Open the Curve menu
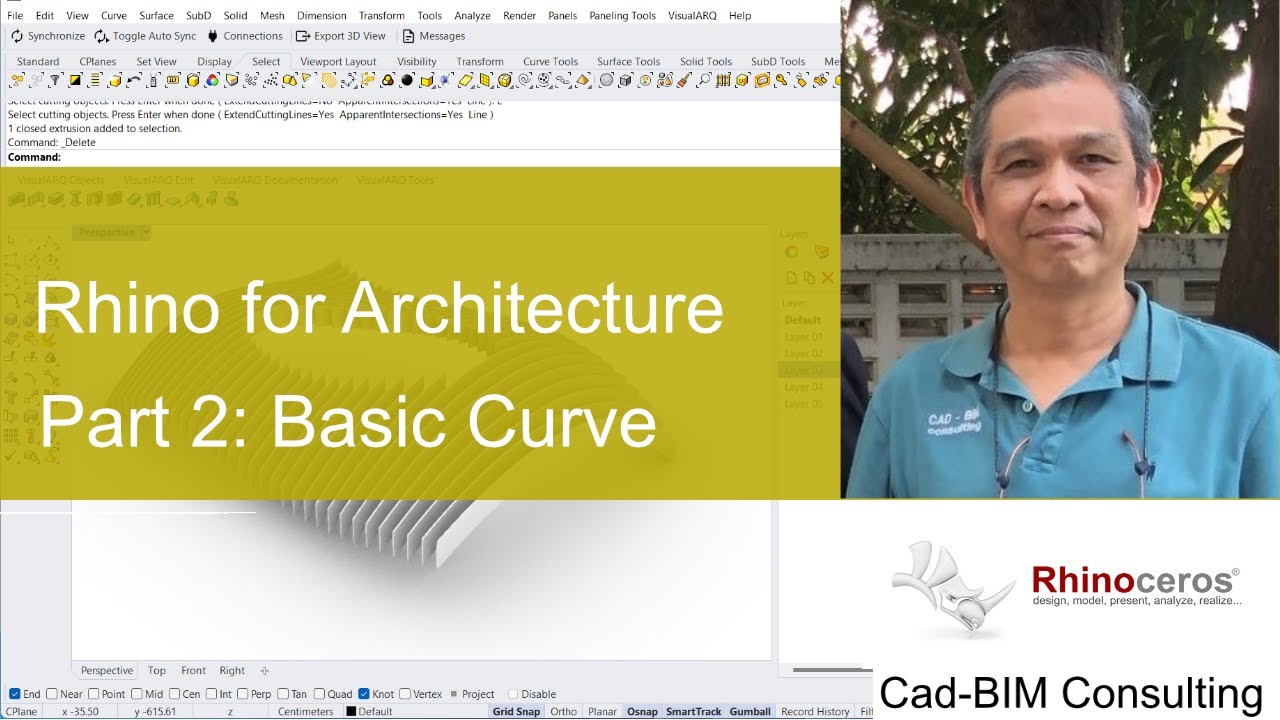1280x720 pixels. (114, 16)
